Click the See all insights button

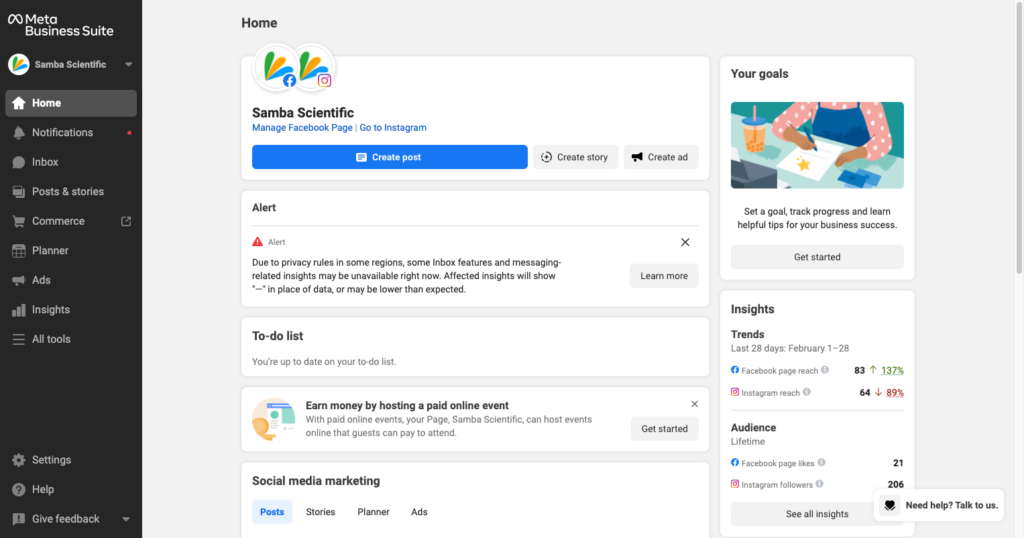[817, 514]
